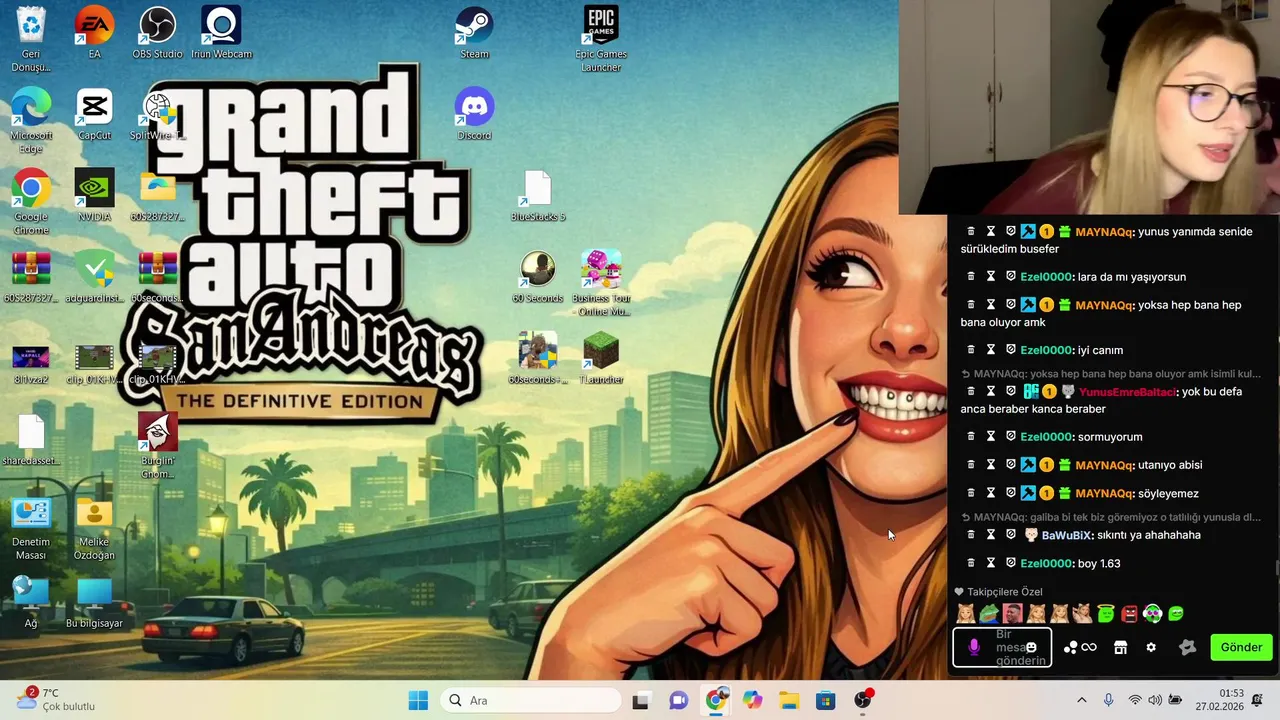Open the TLauncher Minecraft icon
This screenshot has height=720, width=1280.
601,359
